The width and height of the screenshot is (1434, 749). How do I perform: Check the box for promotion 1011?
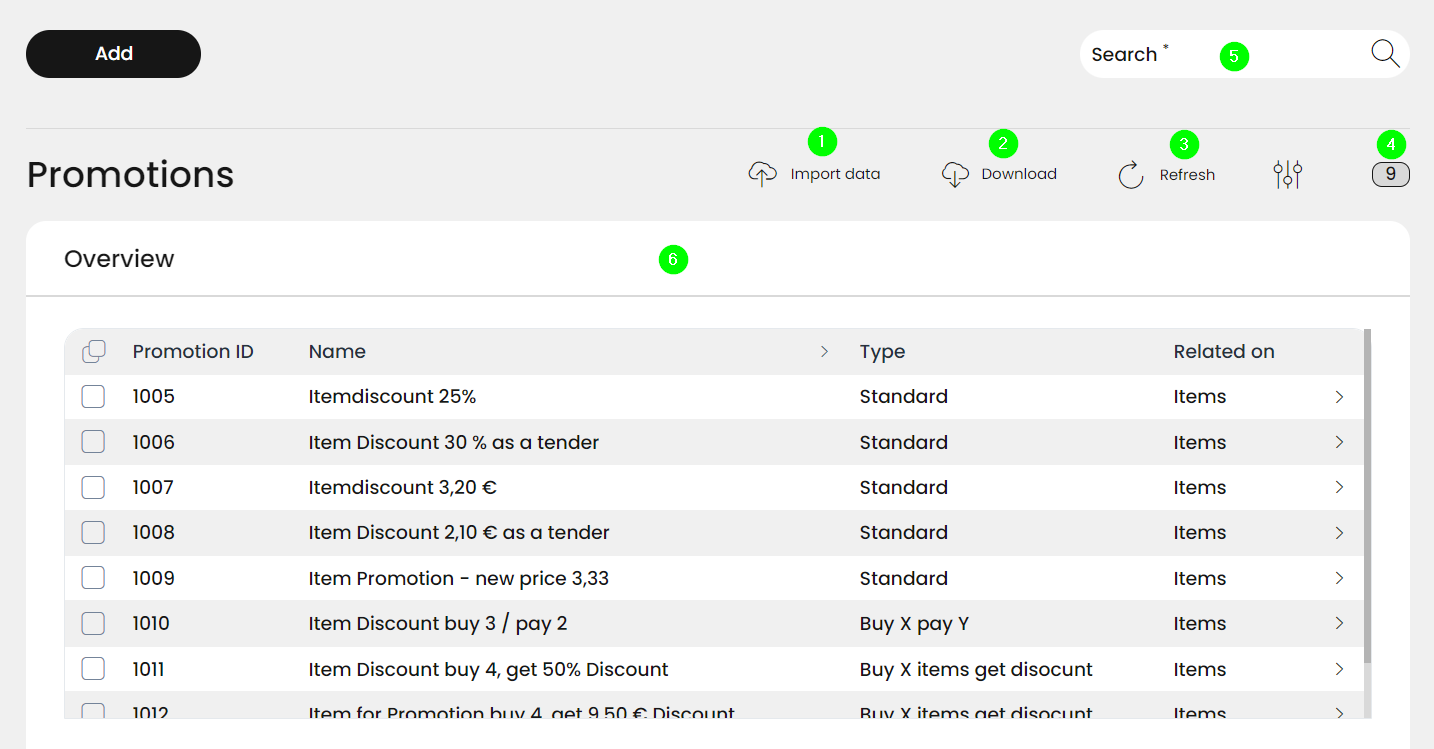(93, 669)
